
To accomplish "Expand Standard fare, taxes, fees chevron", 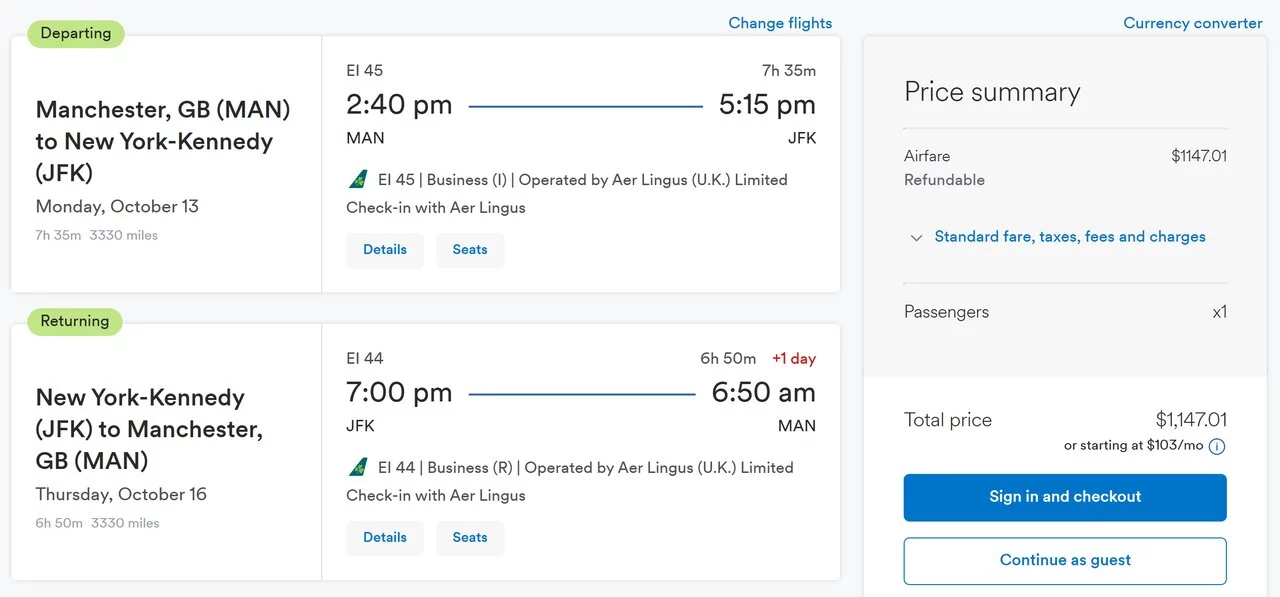I will (x=916, y=238).
